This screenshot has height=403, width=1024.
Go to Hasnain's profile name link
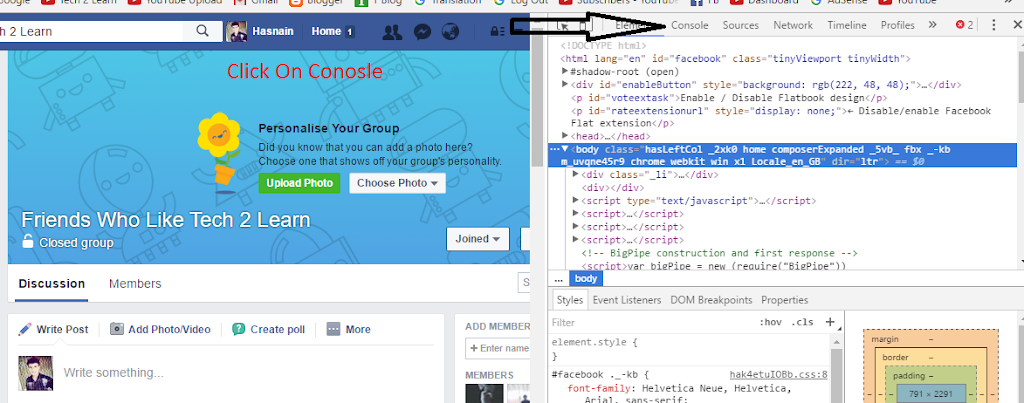[x=273, y=31]
